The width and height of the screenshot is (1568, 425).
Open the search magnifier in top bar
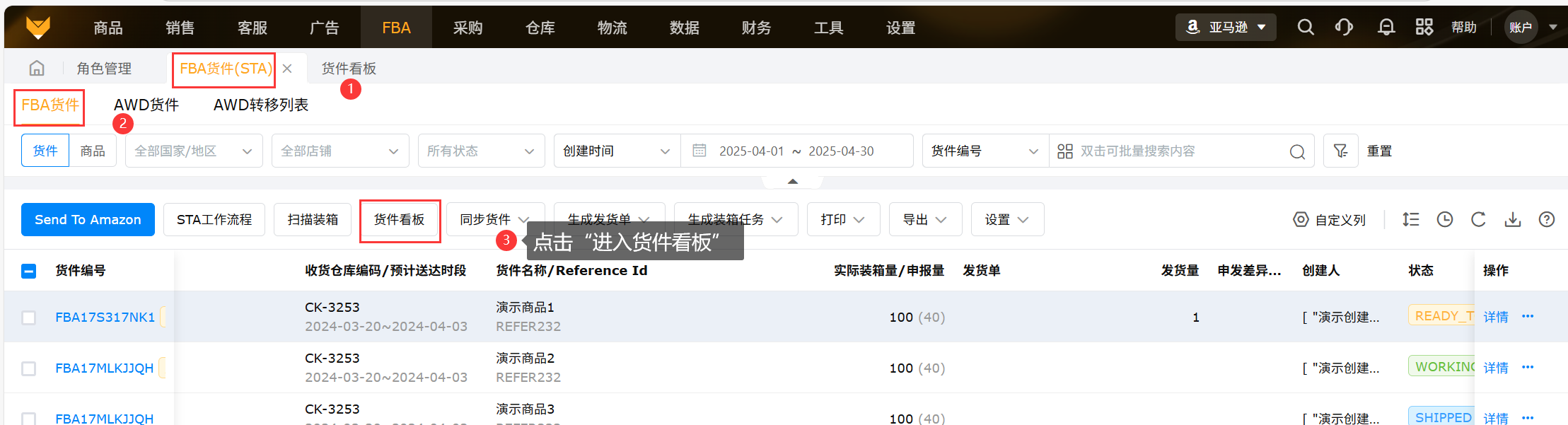(x=1306, y=28)
